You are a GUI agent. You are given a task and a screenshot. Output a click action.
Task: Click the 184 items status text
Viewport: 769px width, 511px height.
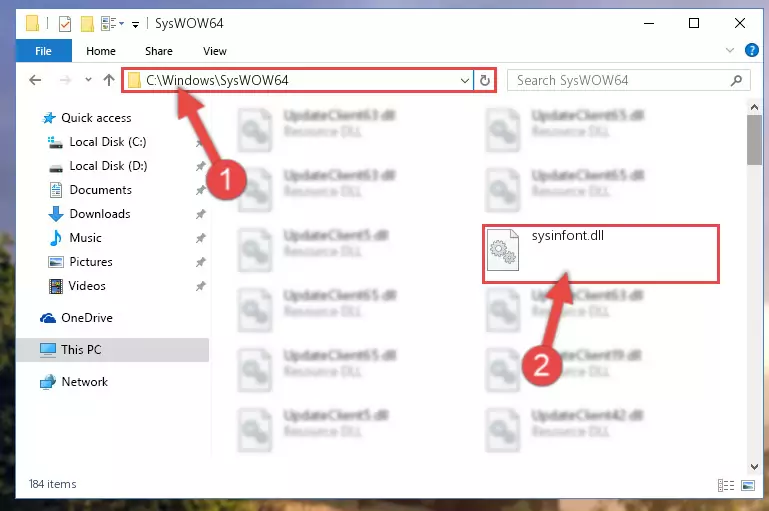(52, 484)
